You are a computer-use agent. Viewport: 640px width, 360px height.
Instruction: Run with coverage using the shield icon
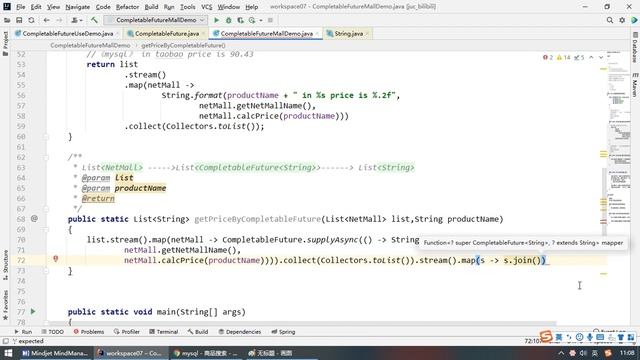(x=240, y=20)
